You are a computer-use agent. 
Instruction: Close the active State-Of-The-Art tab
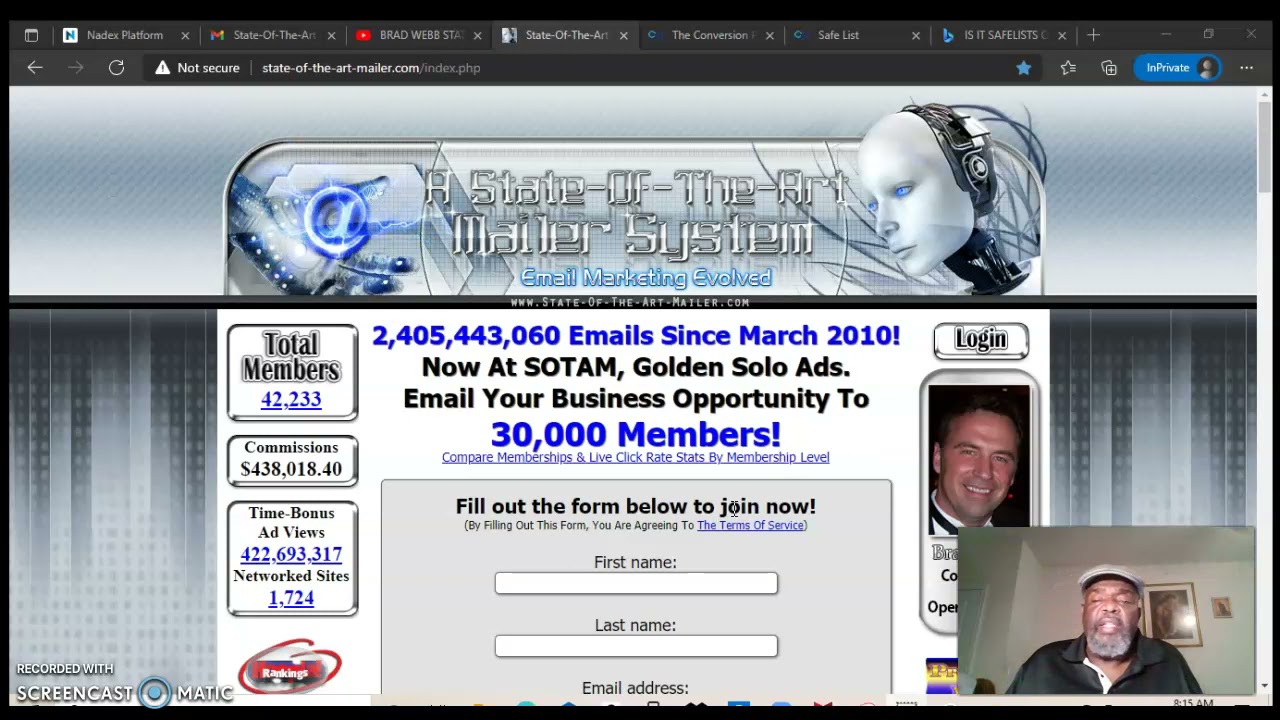click(x=623, y=35)
